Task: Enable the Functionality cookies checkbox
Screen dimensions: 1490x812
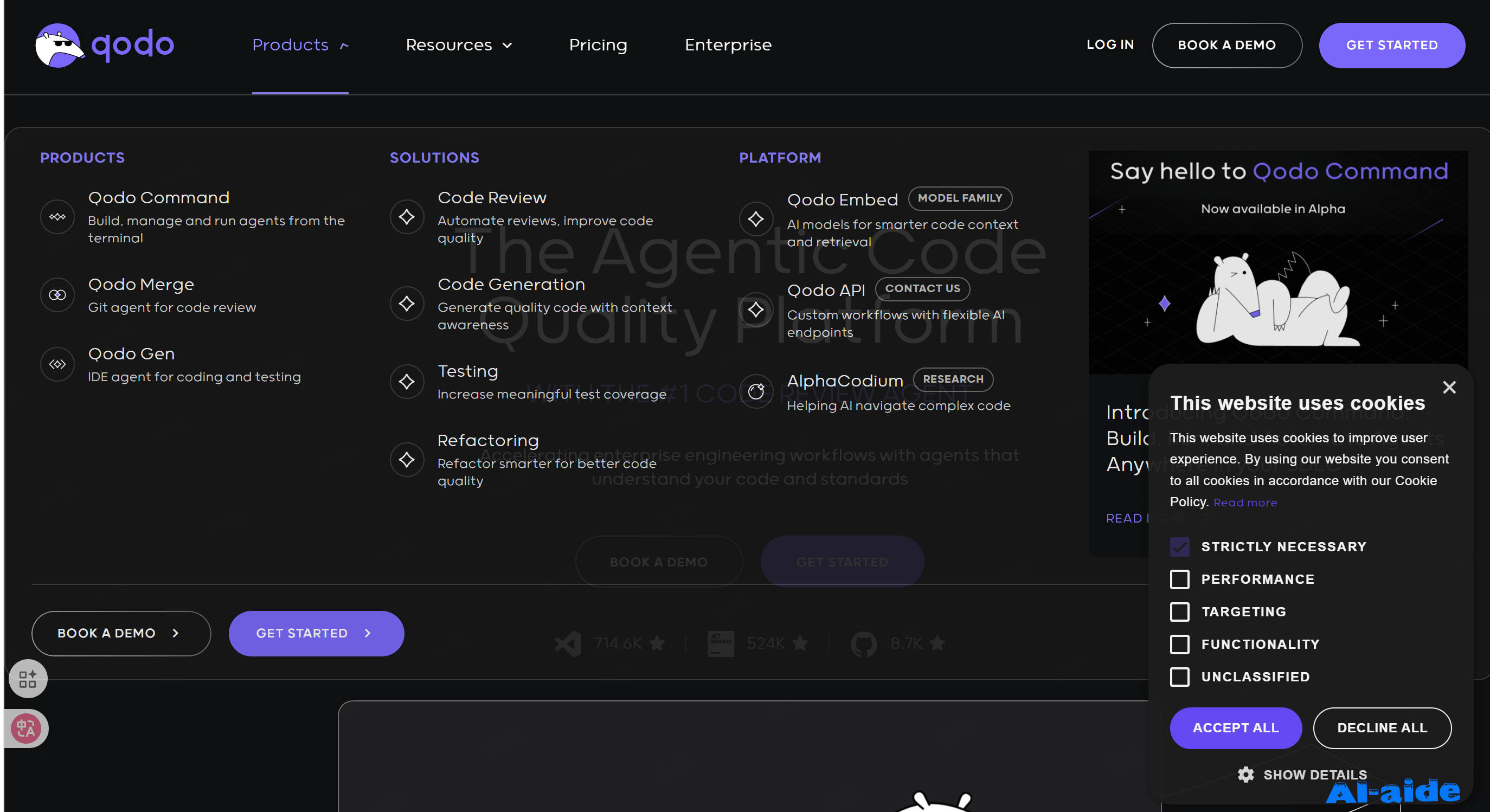Action: (1179, 644)
